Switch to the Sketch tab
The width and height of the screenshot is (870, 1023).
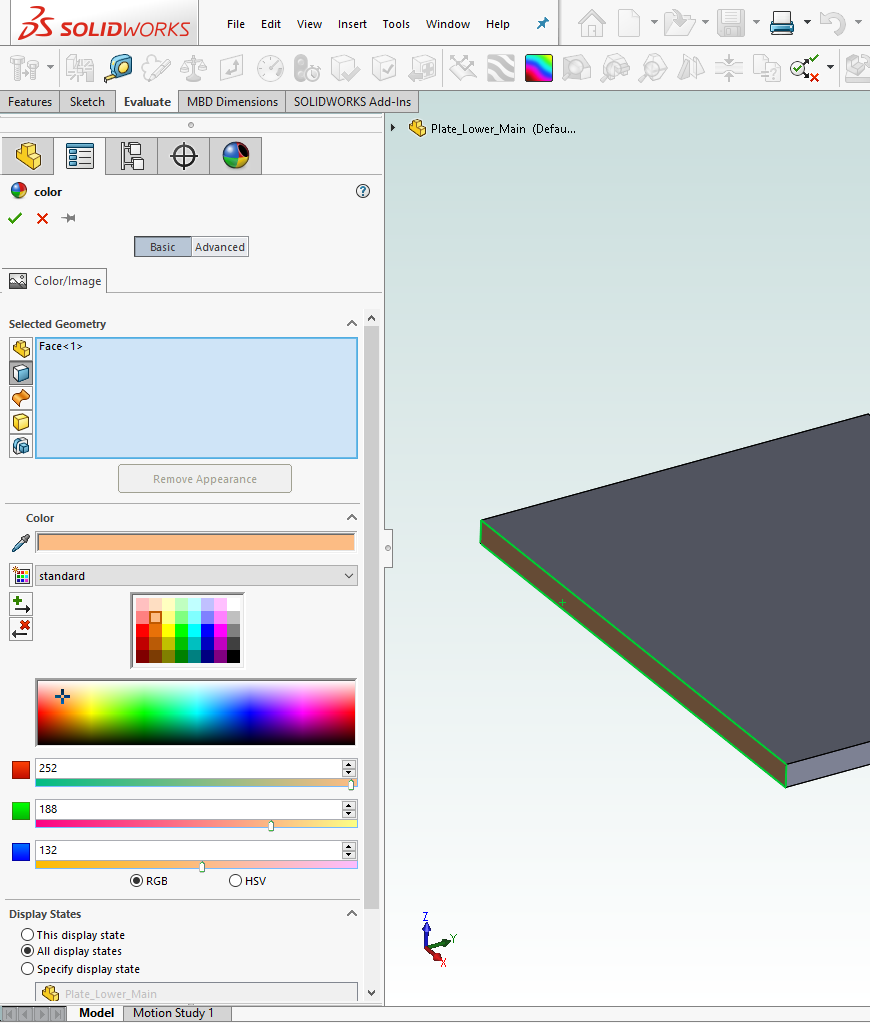[87, 102]
